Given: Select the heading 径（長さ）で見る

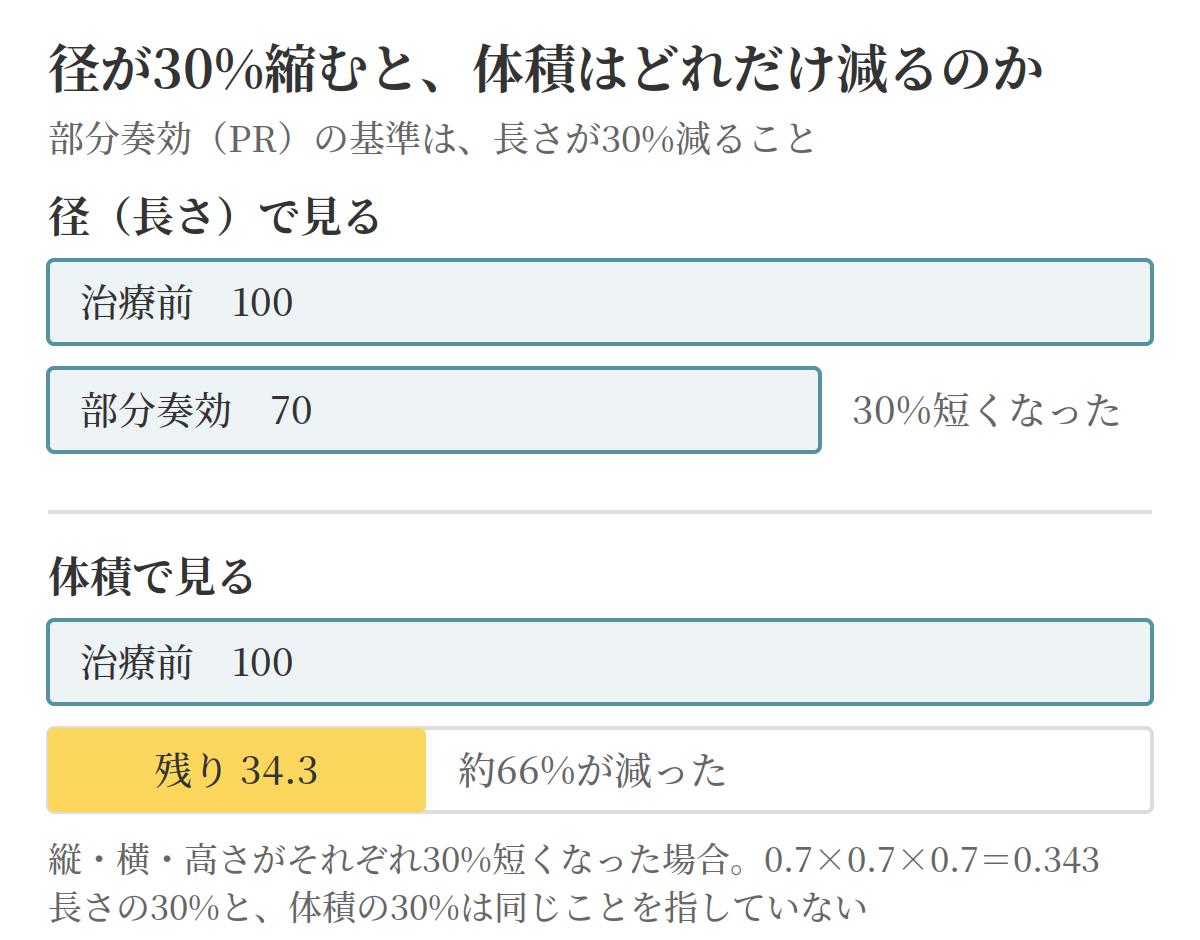Looking at the screenshot, I should click(x=215, y=217).
